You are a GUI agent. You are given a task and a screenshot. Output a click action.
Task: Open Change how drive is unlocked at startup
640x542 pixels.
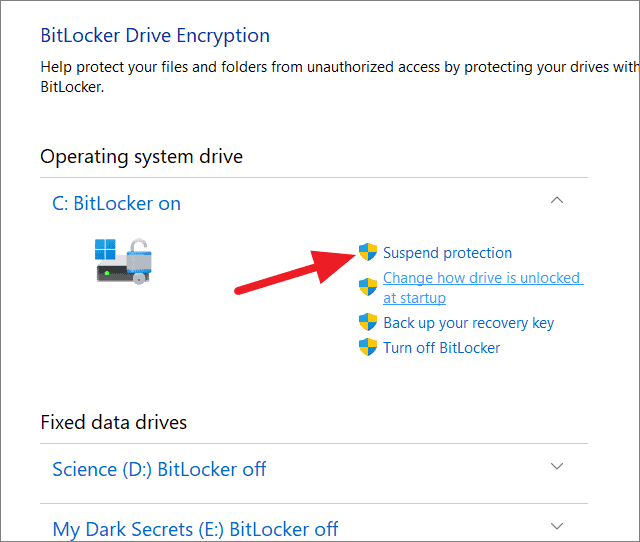(x=483, y=288)
